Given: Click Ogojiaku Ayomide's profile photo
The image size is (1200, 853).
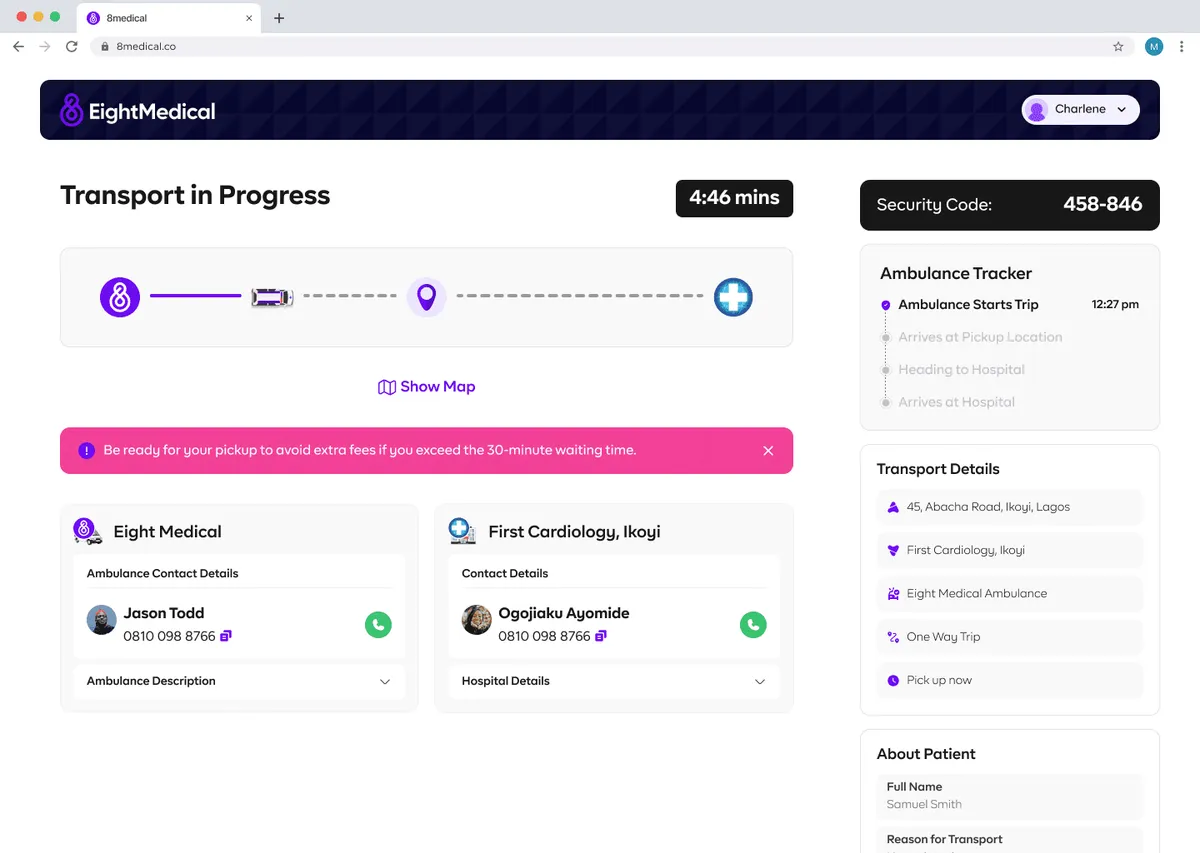Looking at the screenshot, I should coord(476,620).
